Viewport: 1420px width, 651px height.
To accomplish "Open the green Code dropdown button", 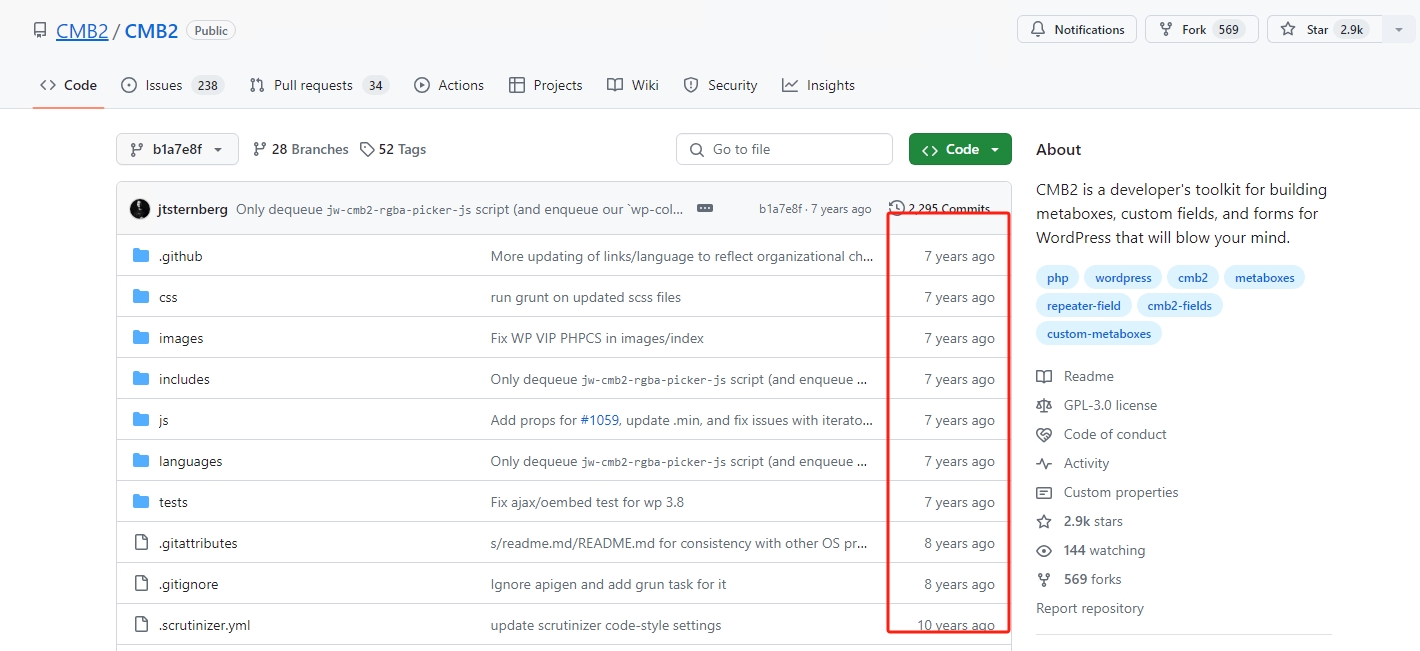I will pyautogui.click(x=960, y=149).
